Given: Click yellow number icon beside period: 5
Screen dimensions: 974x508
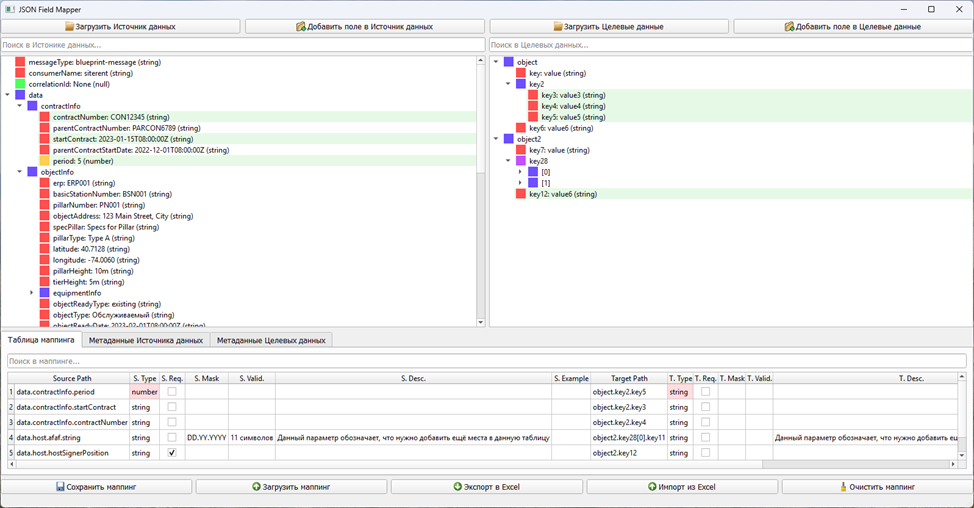Looking at the screenshot, I should point(44,161).
